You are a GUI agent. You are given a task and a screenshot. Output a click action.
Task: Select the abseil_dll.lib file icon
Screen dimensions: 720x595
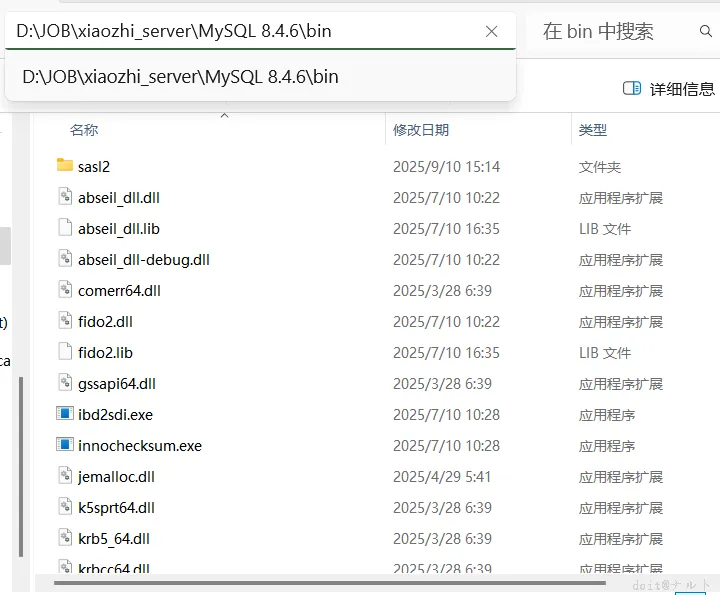coord(65,228)
